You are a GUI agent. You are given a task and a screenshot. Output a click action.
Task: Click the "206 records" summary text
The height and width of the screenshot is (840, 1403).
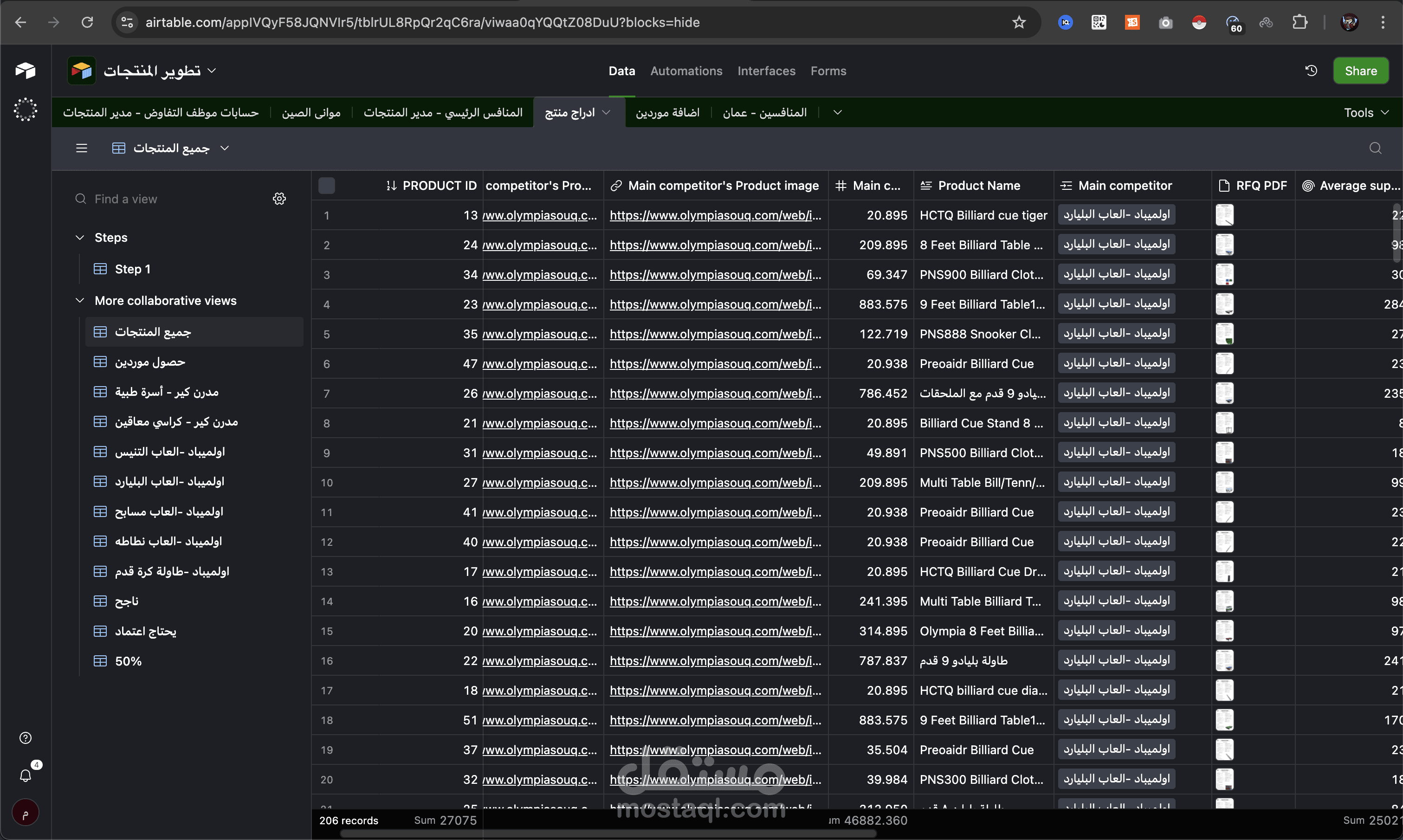[349, 820]
